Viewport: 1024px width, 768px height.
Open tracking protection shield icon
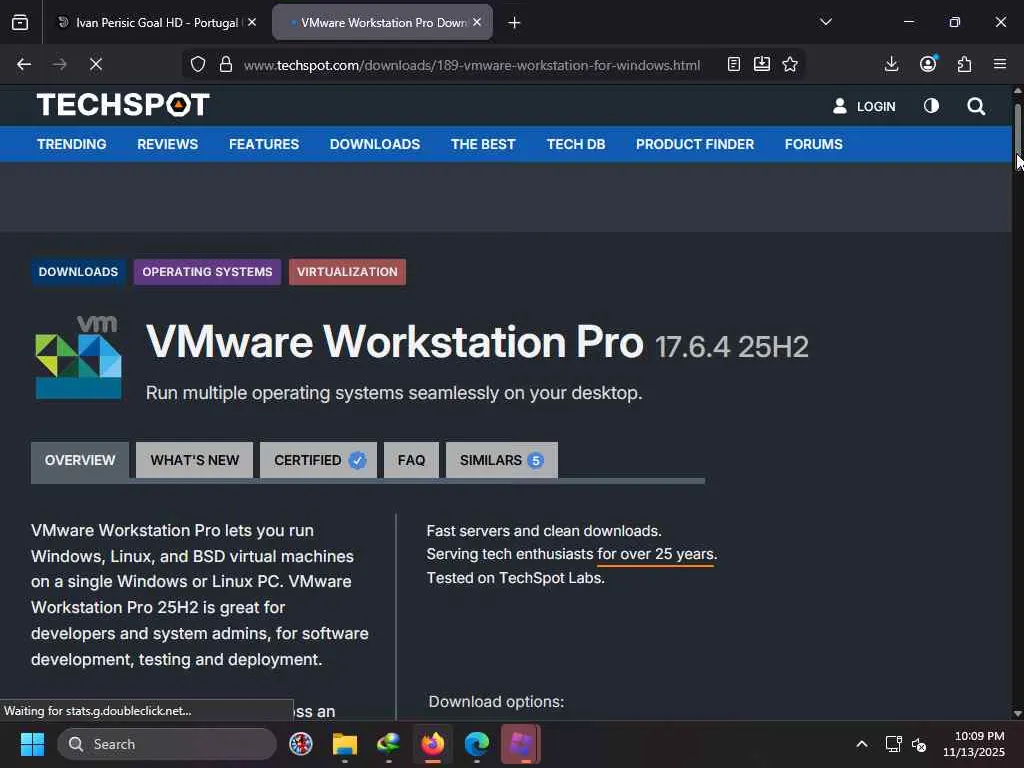point(198,64)
